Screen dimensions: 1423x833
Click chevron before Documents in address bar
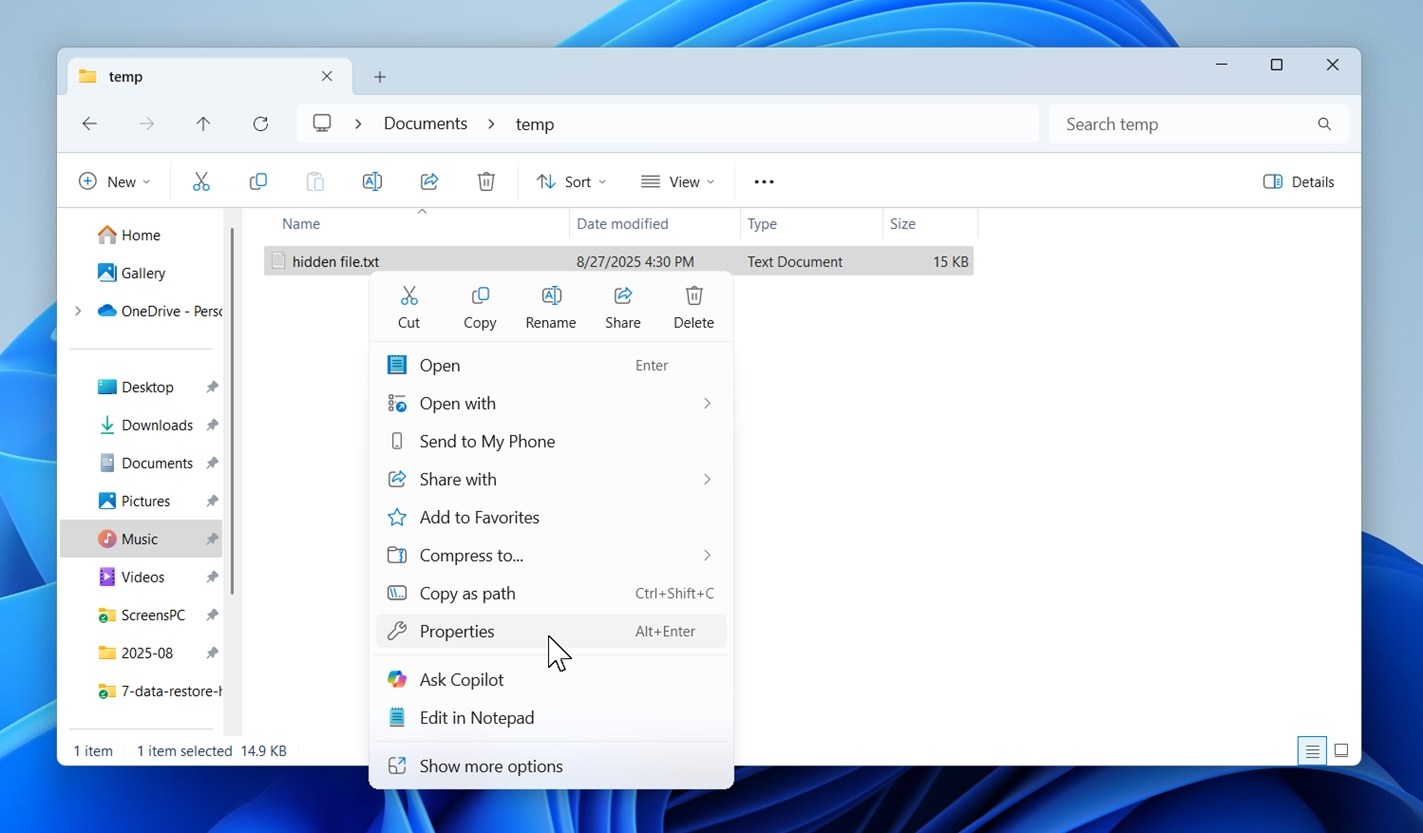pyautogui.click(x=358, y=124)
